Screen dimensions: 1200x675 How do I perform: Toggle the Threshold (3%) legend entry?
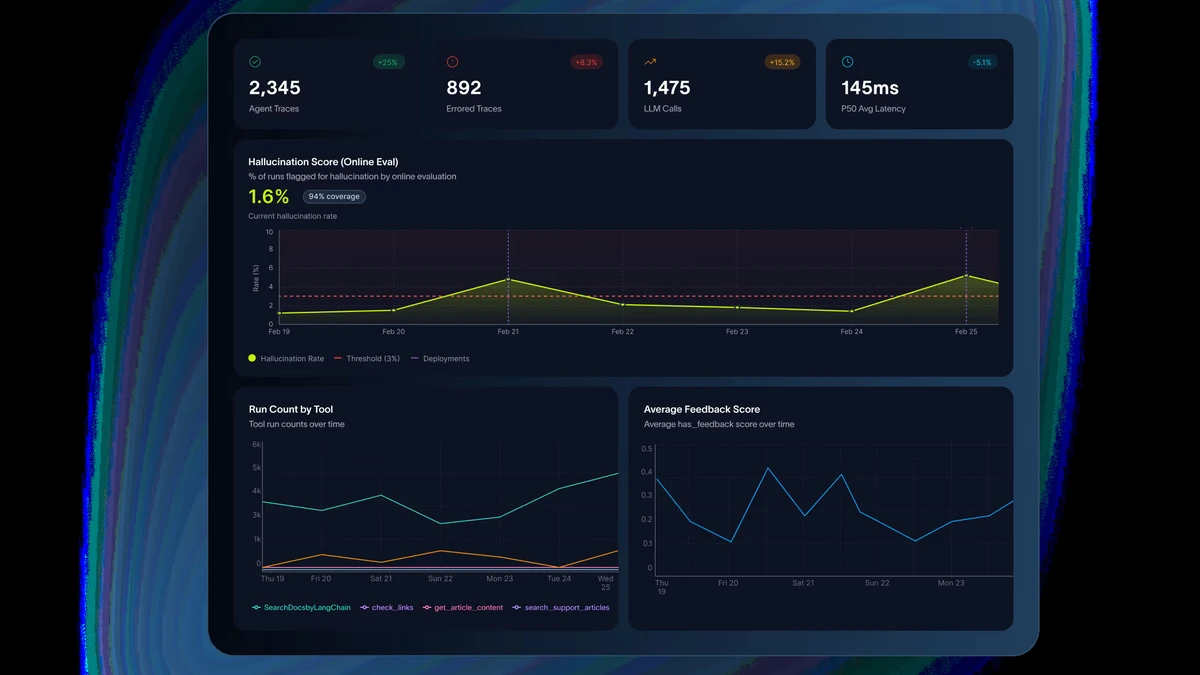tap(366, 358)
